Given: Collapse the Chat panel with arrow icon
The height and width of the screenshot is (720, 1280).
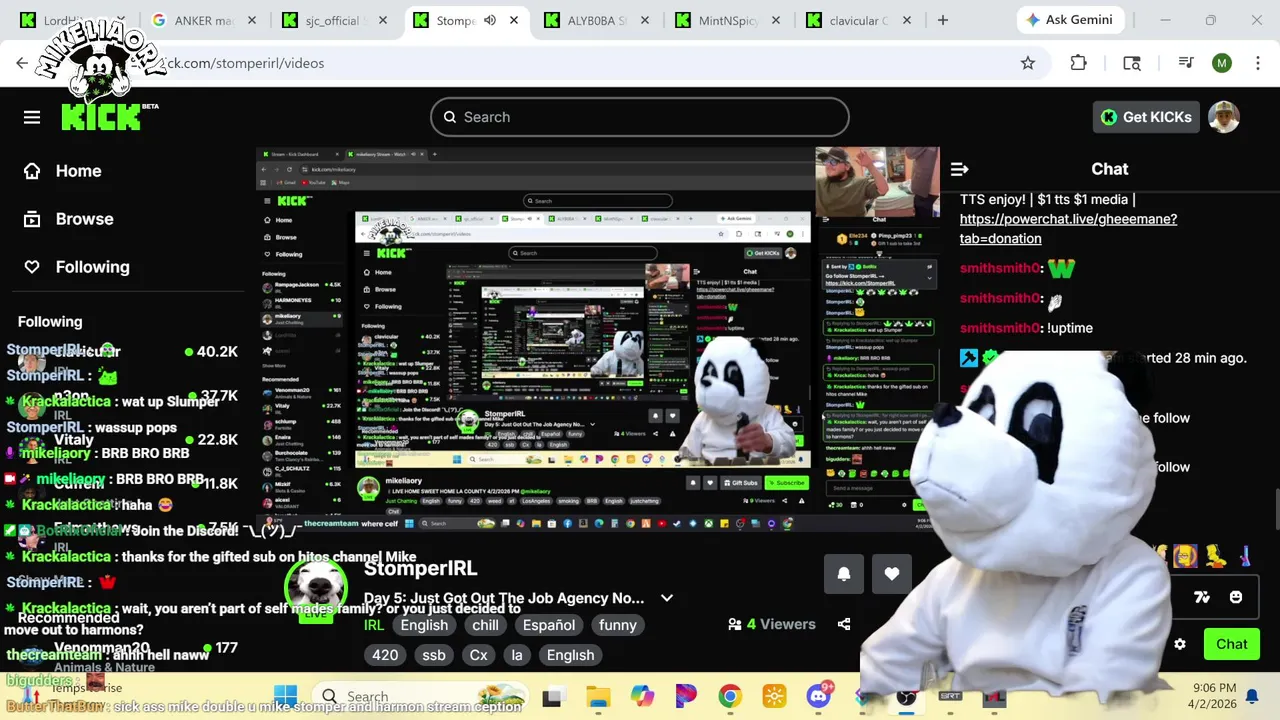Looking at the screenshot, I should 960,170.
